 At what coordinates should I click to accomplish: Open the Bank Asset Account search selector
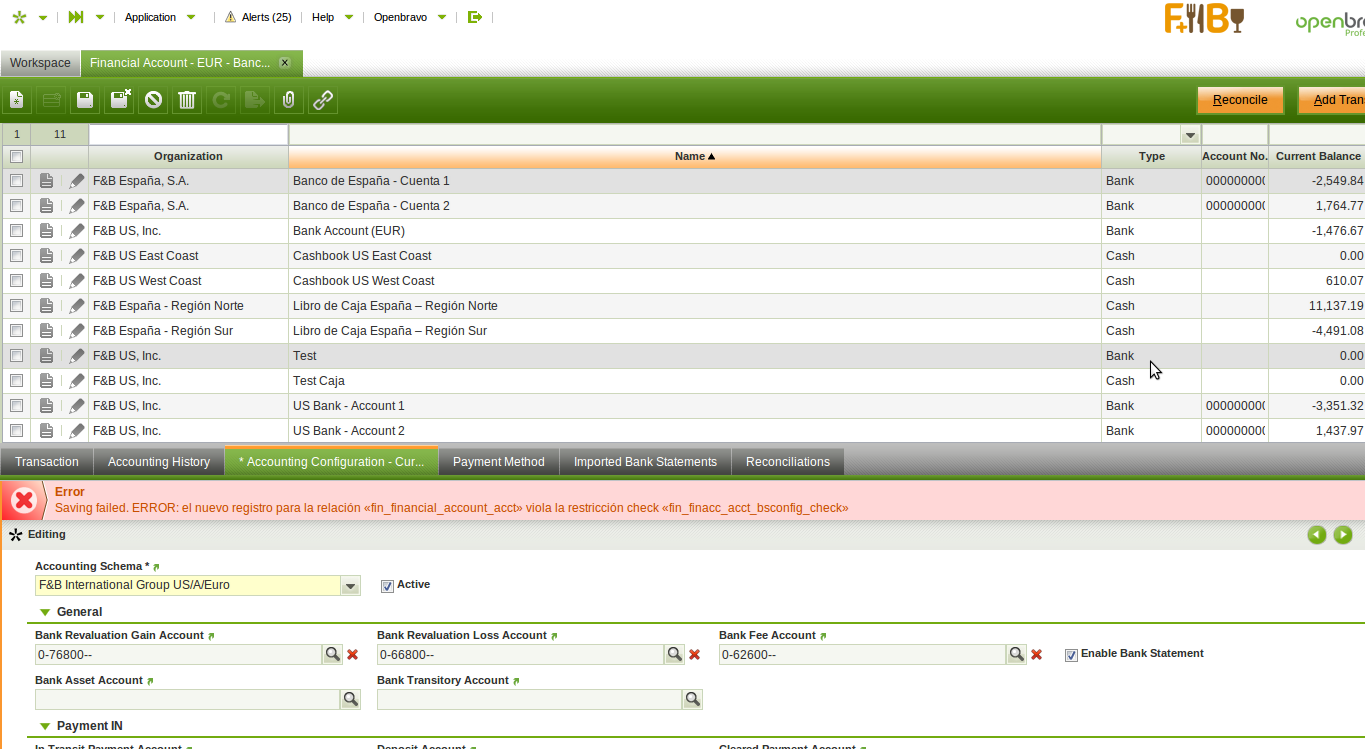350,699
